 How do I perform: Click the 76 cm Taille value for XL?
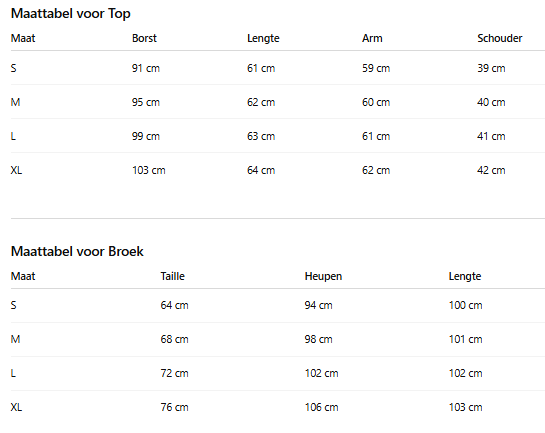(174, 407)
